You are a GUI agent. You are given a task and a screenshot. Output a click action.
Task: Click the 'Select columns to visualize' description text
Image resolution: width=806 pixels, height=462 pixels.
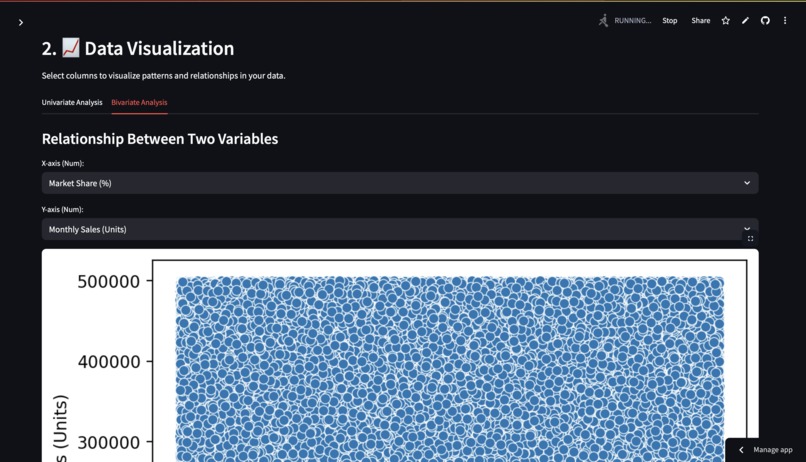163,76
